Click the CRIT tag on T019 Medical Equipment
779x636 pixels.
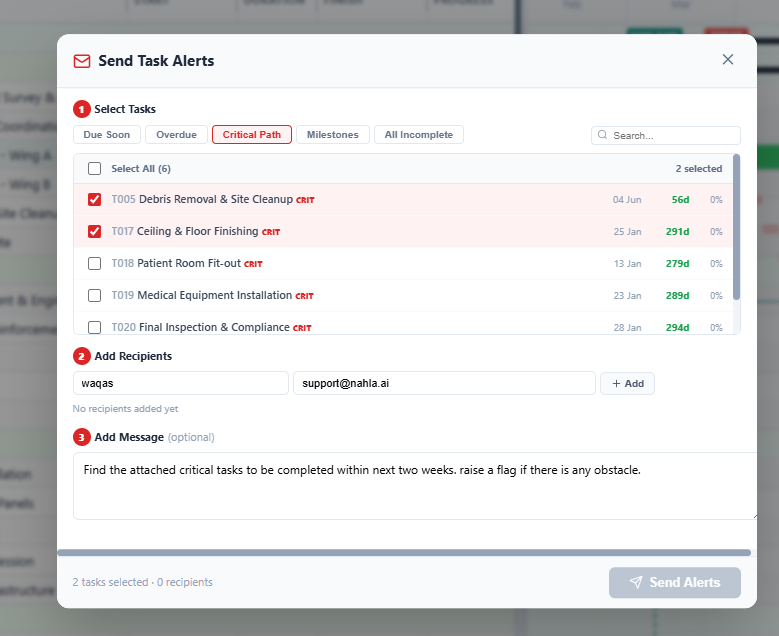pyautogui.click(x=305, y=296)
